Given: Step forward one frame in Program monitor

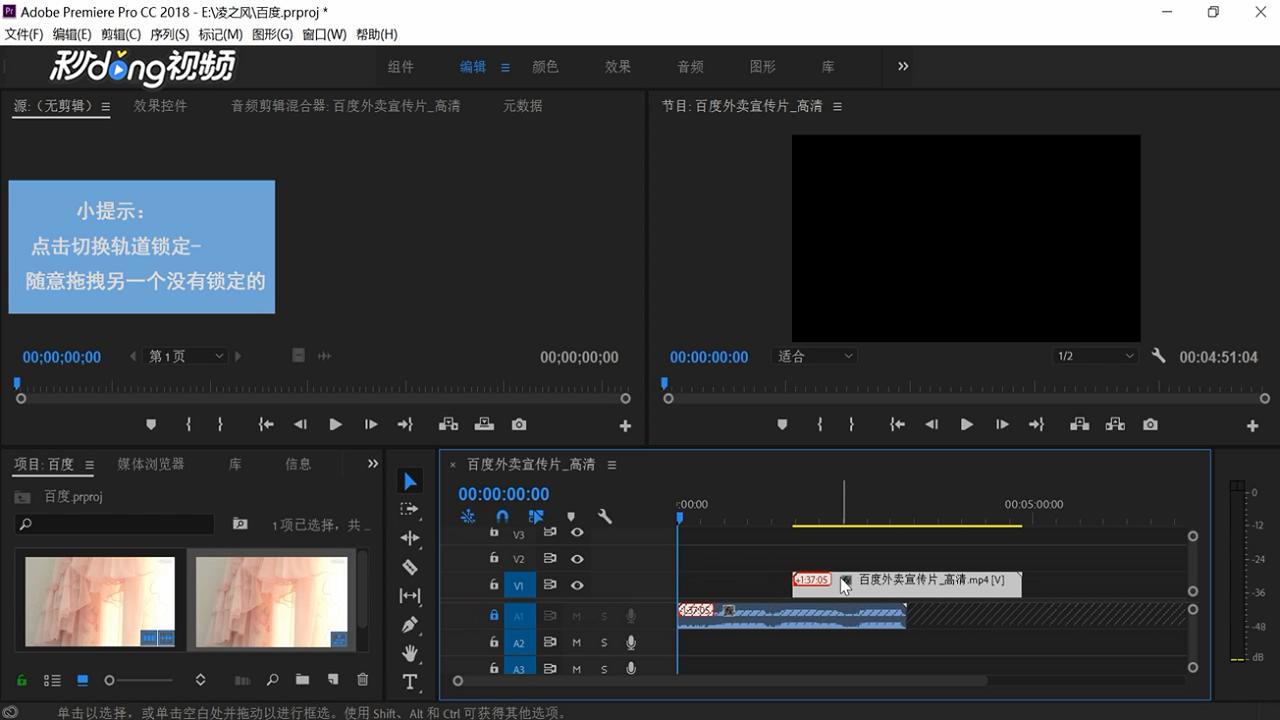Looking at the screenshot, I should tap(1002, 425).
